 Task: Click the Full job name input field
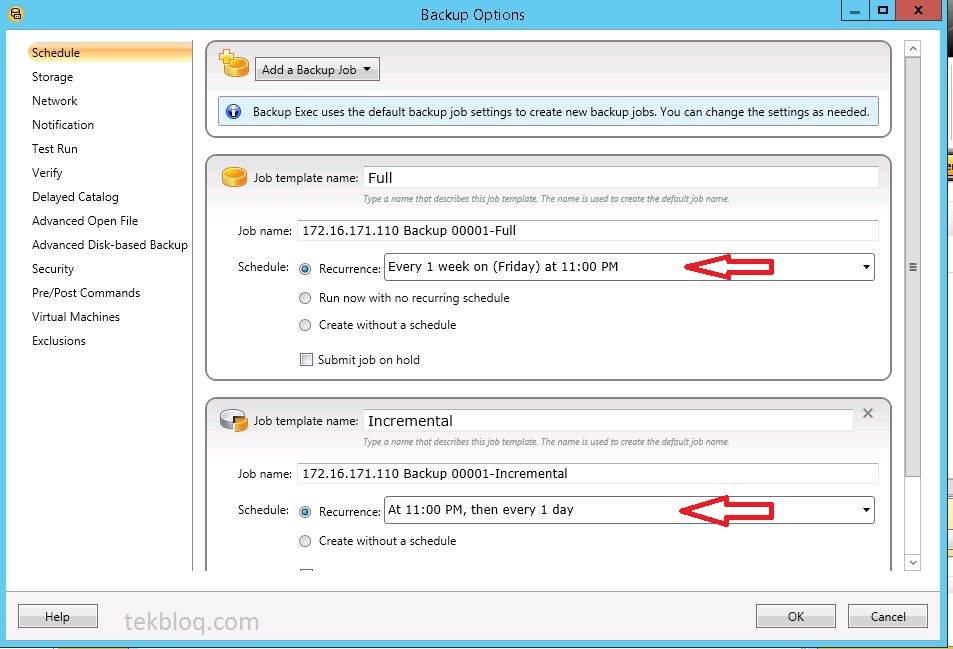click(x=587, y=230)
